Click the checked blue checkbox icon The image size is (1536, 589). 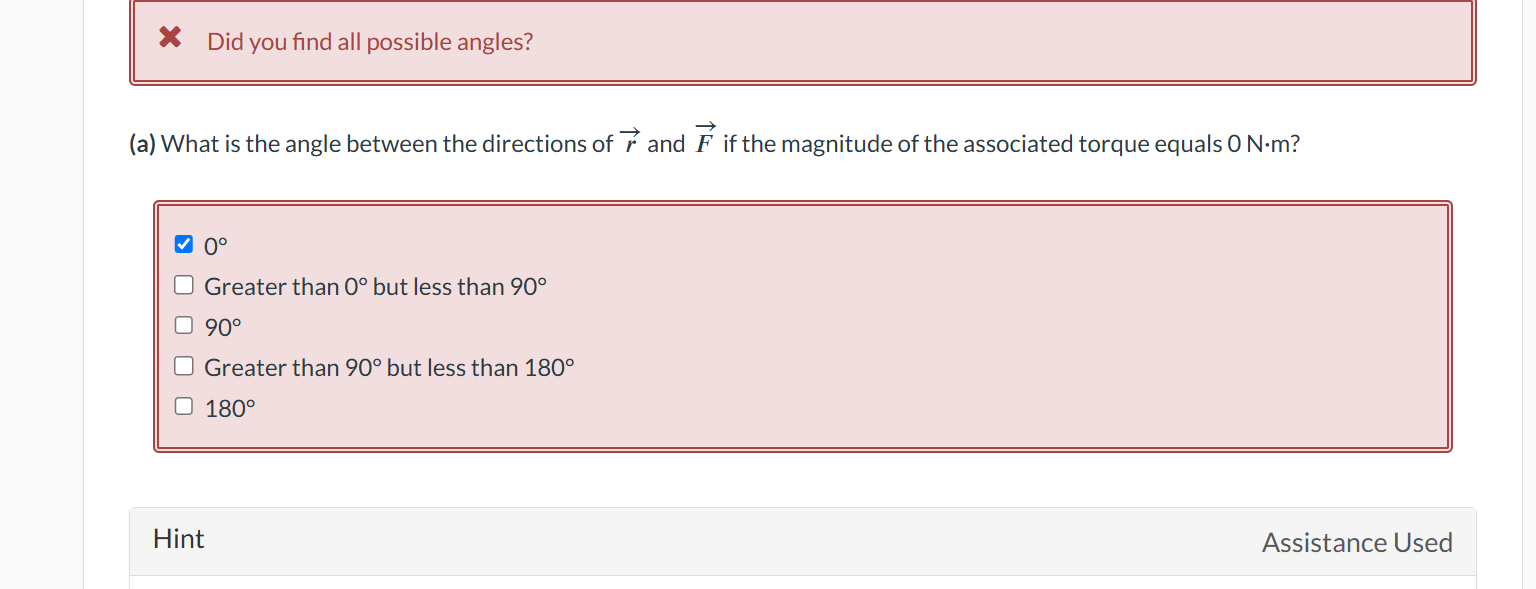(183, 243)
